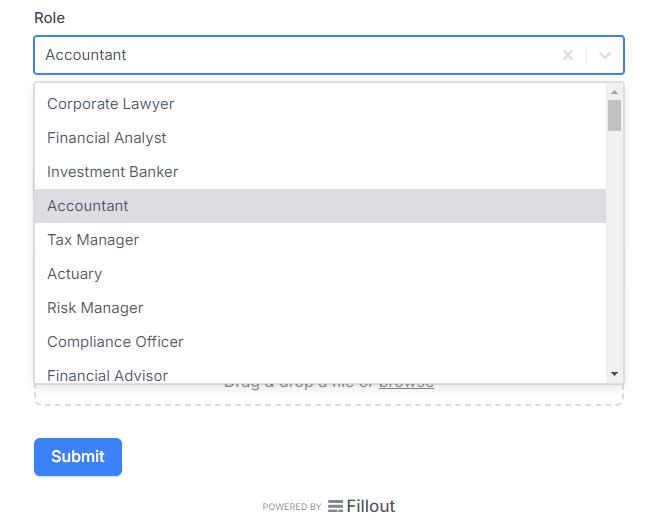Clear the selected Accountant role
The image size is (654, 526).
(x=568, y=55)
